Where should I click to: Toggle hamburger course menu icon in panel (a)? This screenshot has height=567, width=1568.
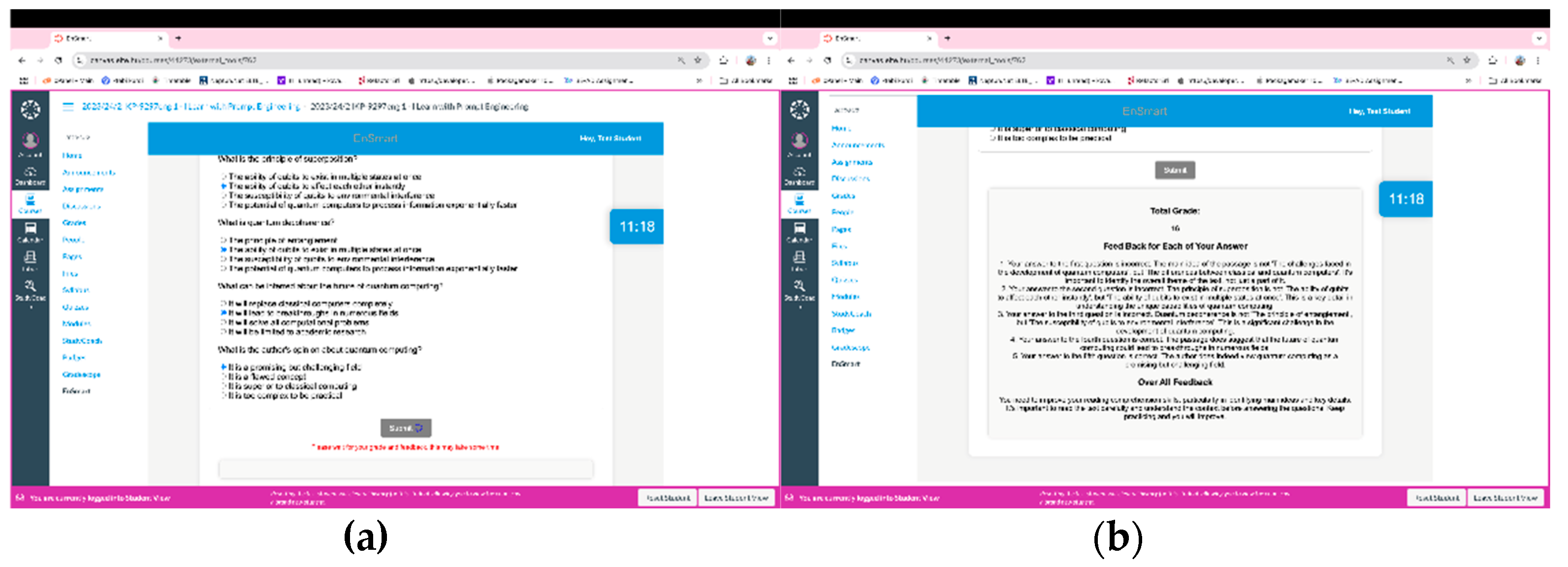(68, 106)
